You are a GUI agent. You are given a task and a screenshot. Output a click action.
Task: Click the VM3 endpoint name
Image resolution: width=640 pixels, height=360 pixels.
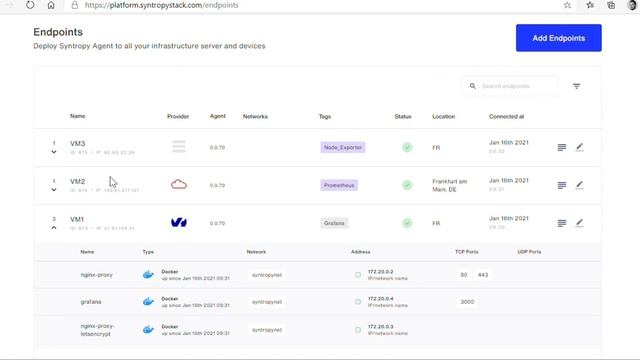(78, 144)
